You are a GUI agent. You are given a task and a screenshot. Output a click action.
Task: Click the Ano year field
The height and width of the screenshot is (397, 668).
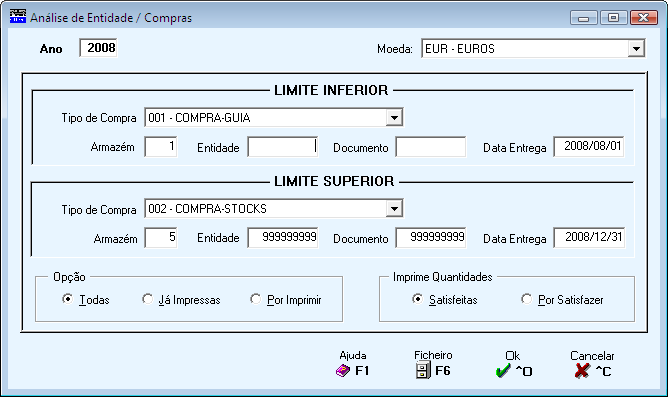(98, 48)
